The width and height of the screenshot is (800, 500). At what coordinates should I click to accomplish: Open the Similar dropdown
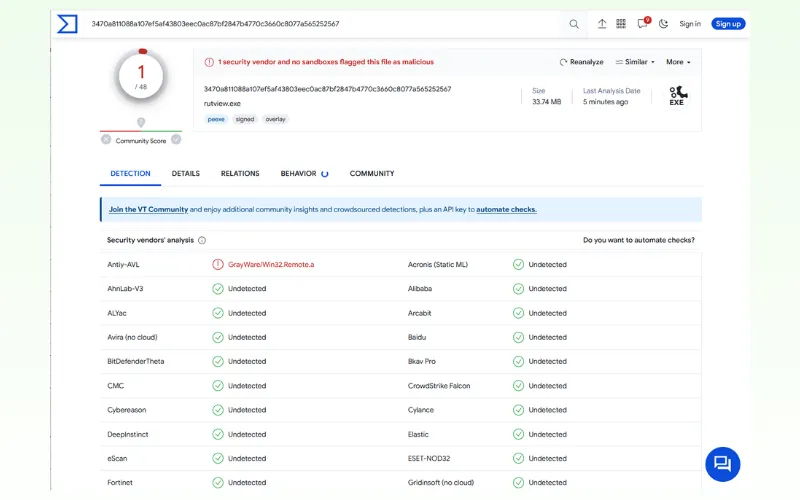[x=635, y=62]
